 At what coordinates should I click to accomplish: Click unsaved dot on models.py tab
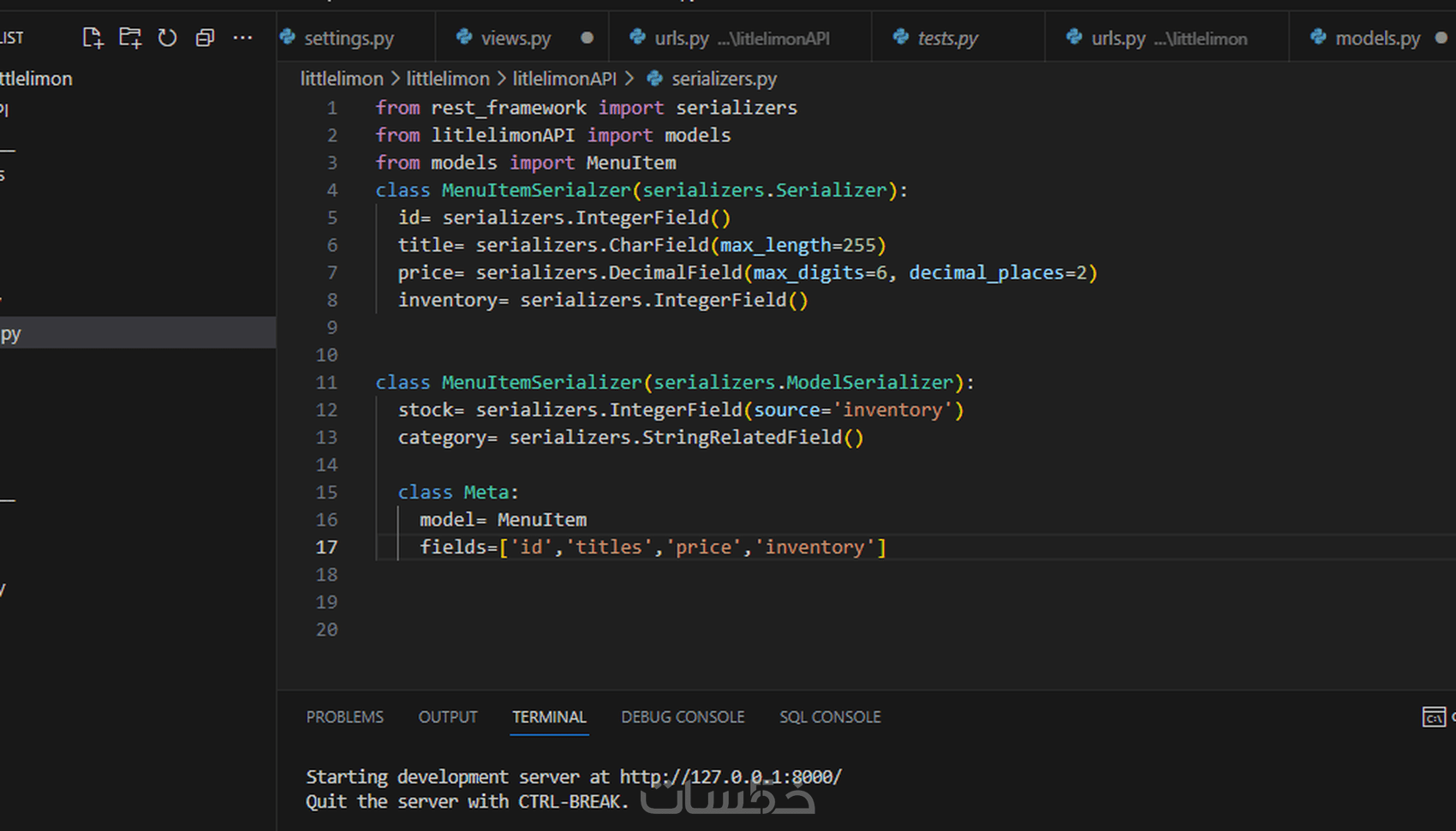click(1441, 38)
